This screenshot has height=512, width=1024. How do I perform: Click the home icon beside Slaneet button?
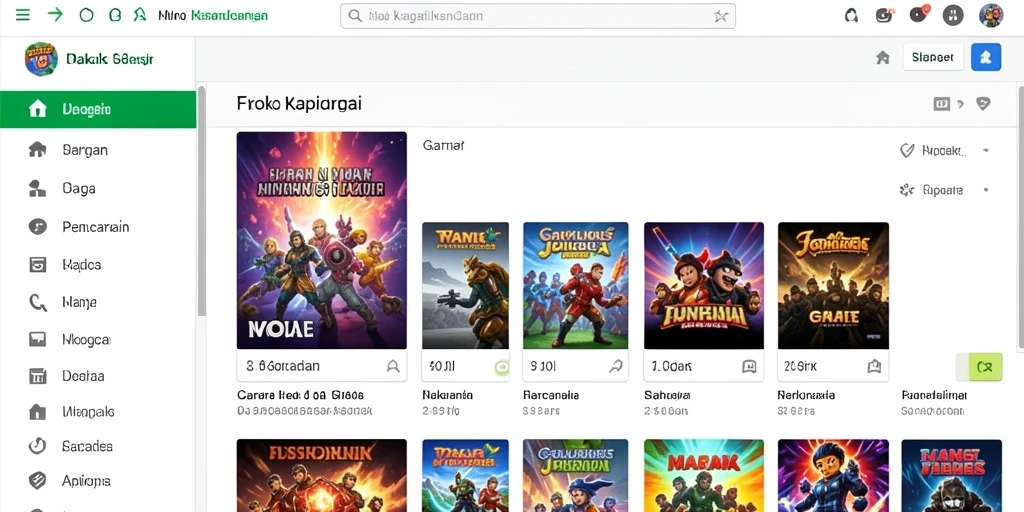point(882,57)
